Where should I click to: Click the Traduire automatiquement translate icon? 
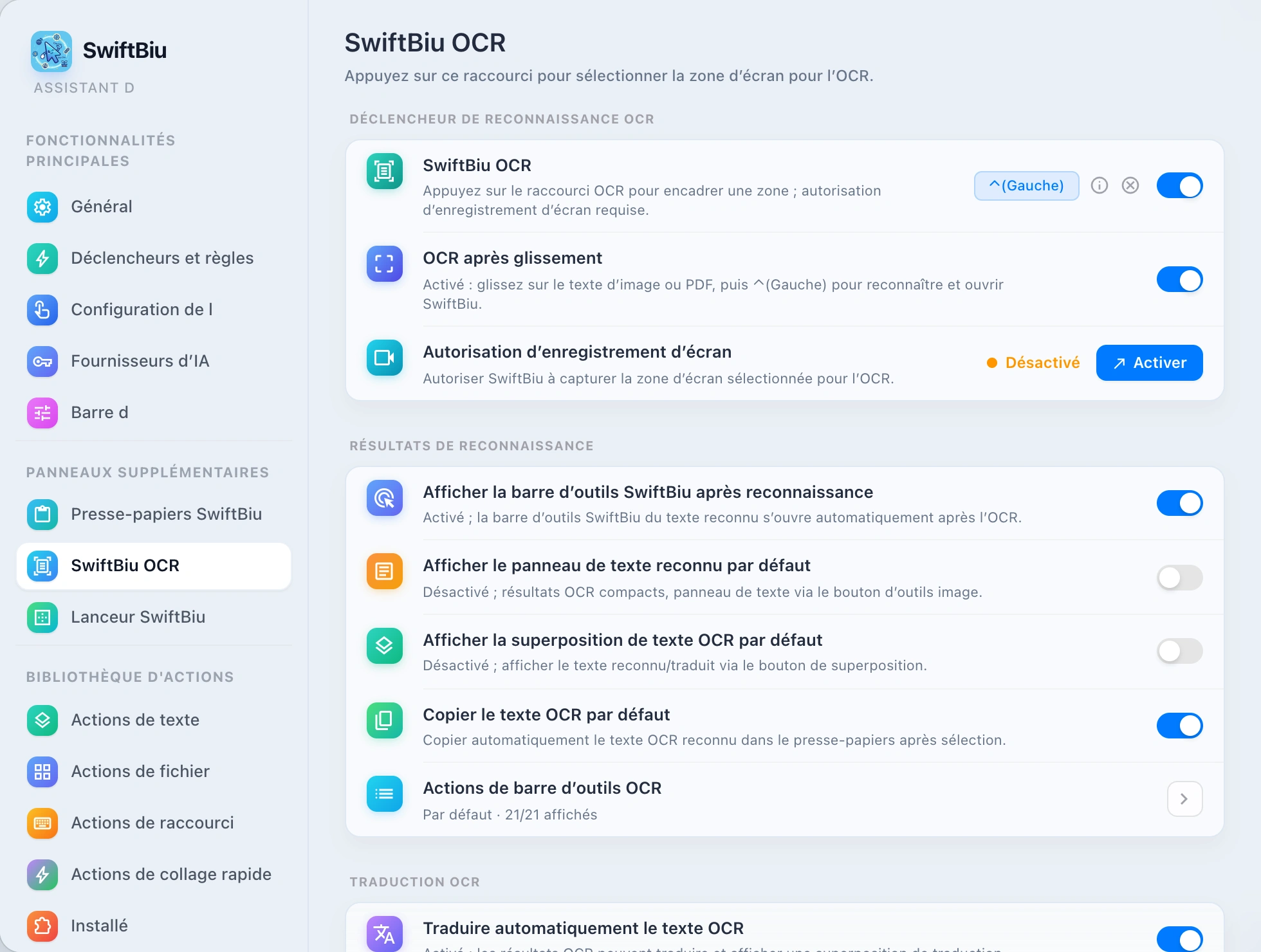385,934
